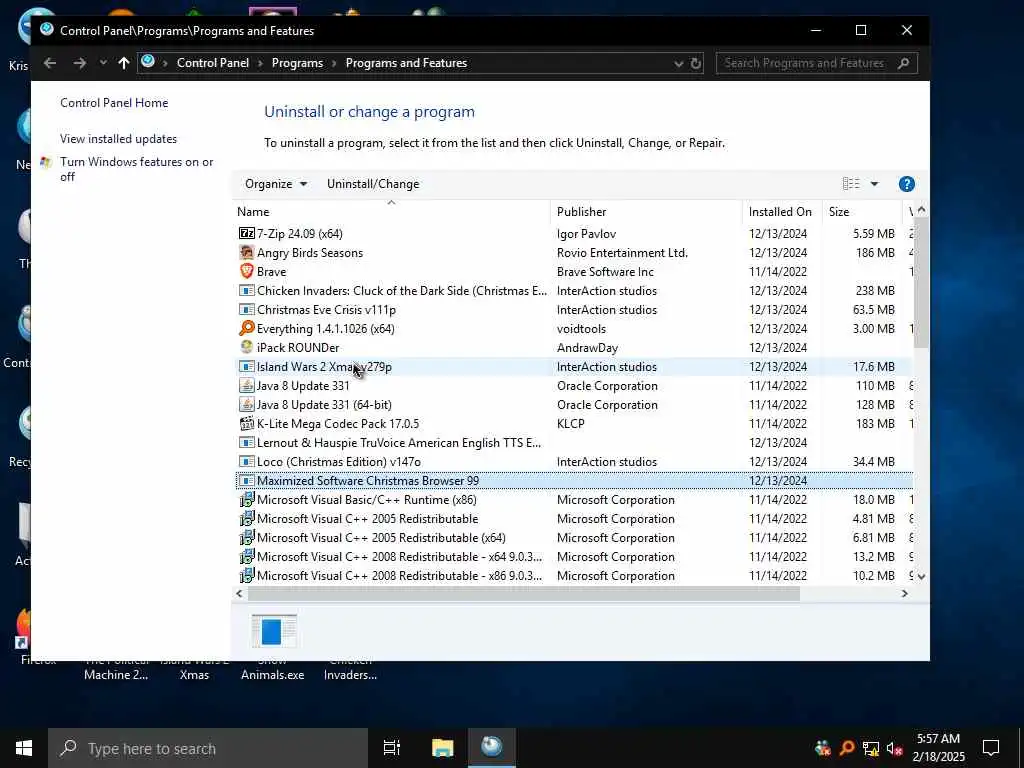Sort by the Installed On column header
The image size is (1024, 768).
coord(782,212)
